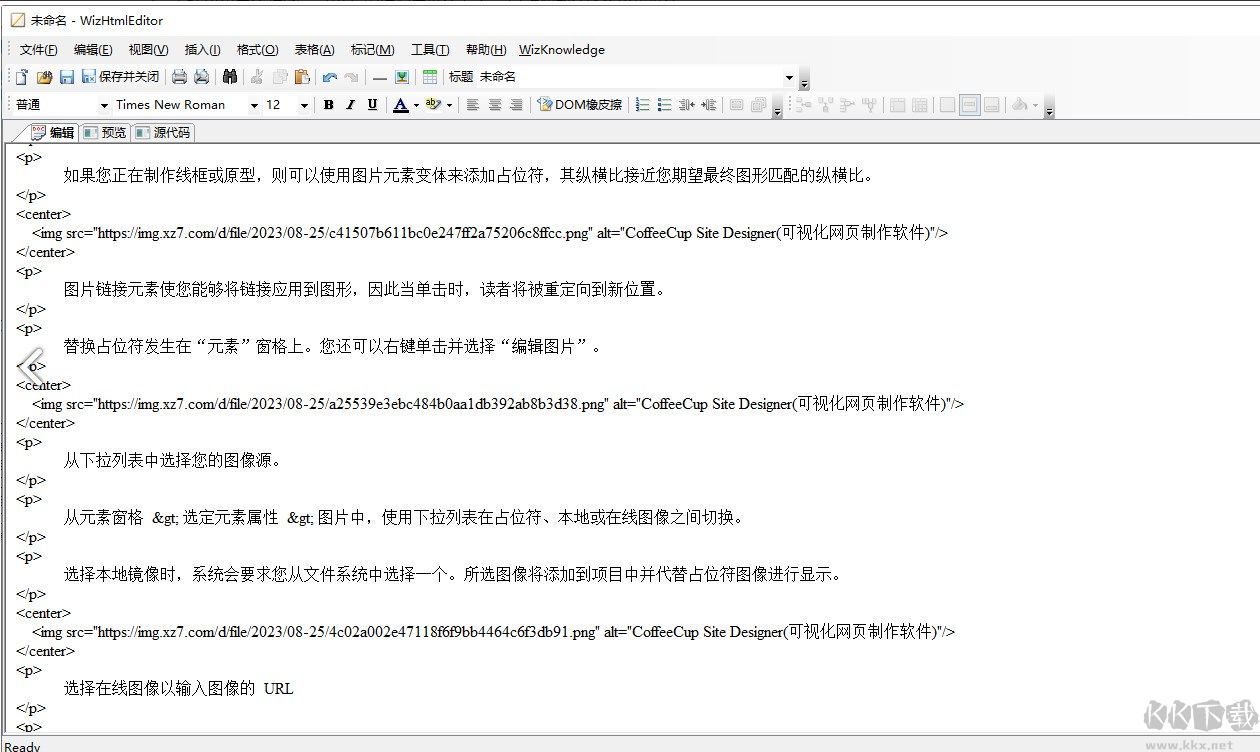Click the open file folder icon
The image size is (1260, 752).
point(44,77)
